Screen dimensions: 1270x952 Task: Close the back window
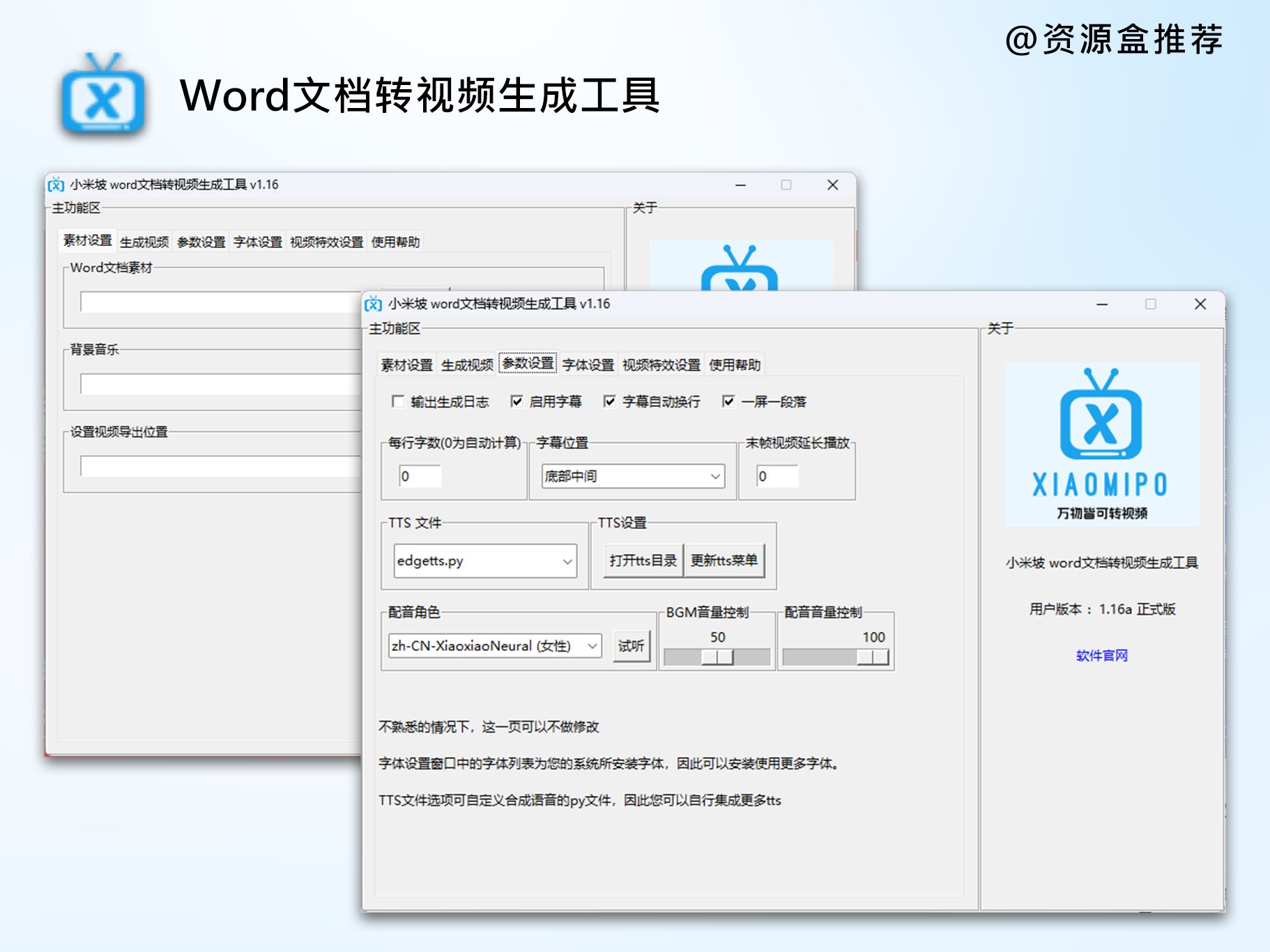tap(832, 185)
